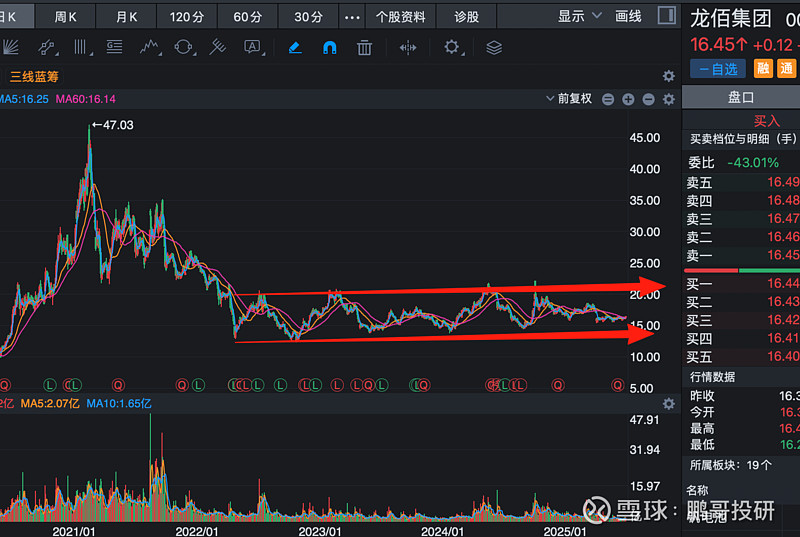The image size is (800, 537).
Task: Select the 盘口 tab in right panel
Action: point(741,97)
